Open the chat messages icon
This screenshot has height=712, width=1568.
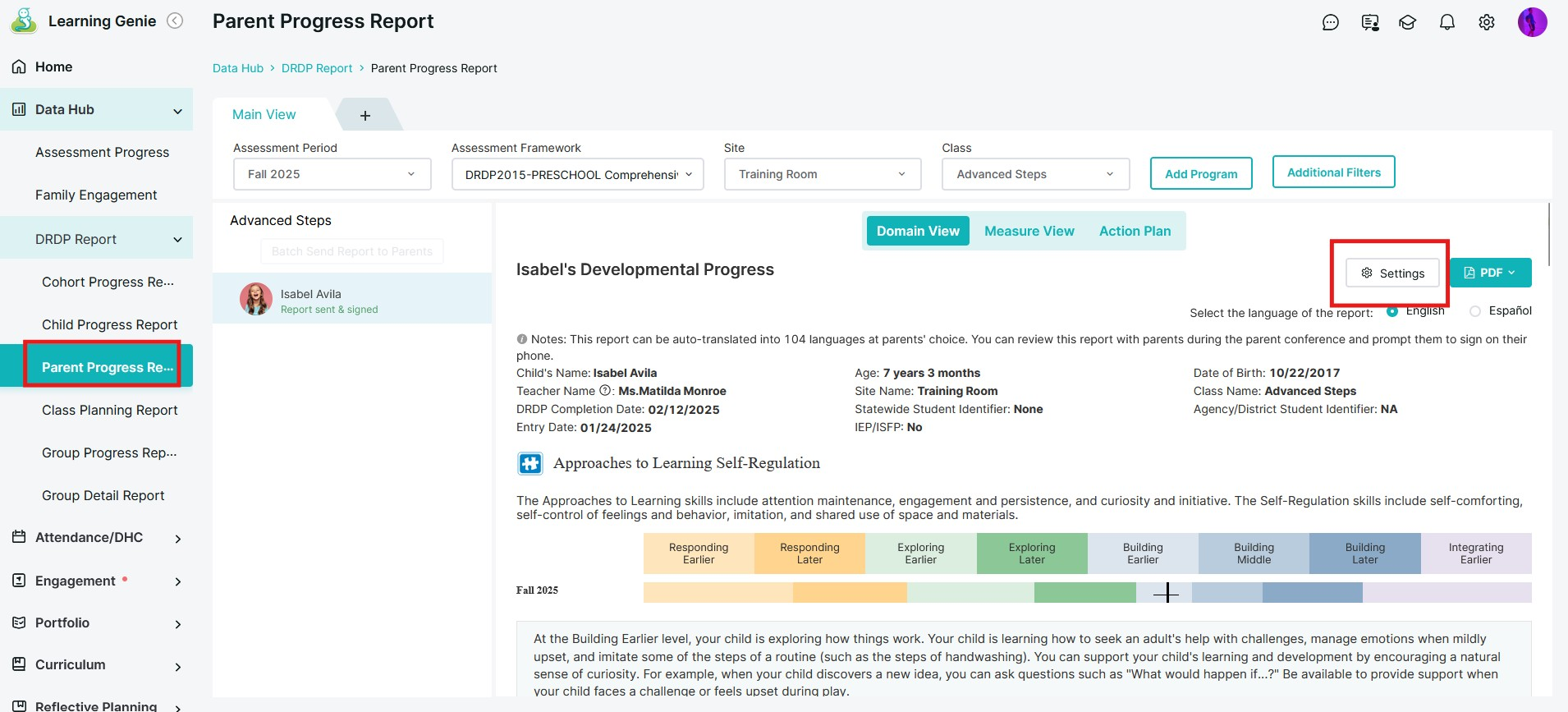click(x=1330, y=22)
